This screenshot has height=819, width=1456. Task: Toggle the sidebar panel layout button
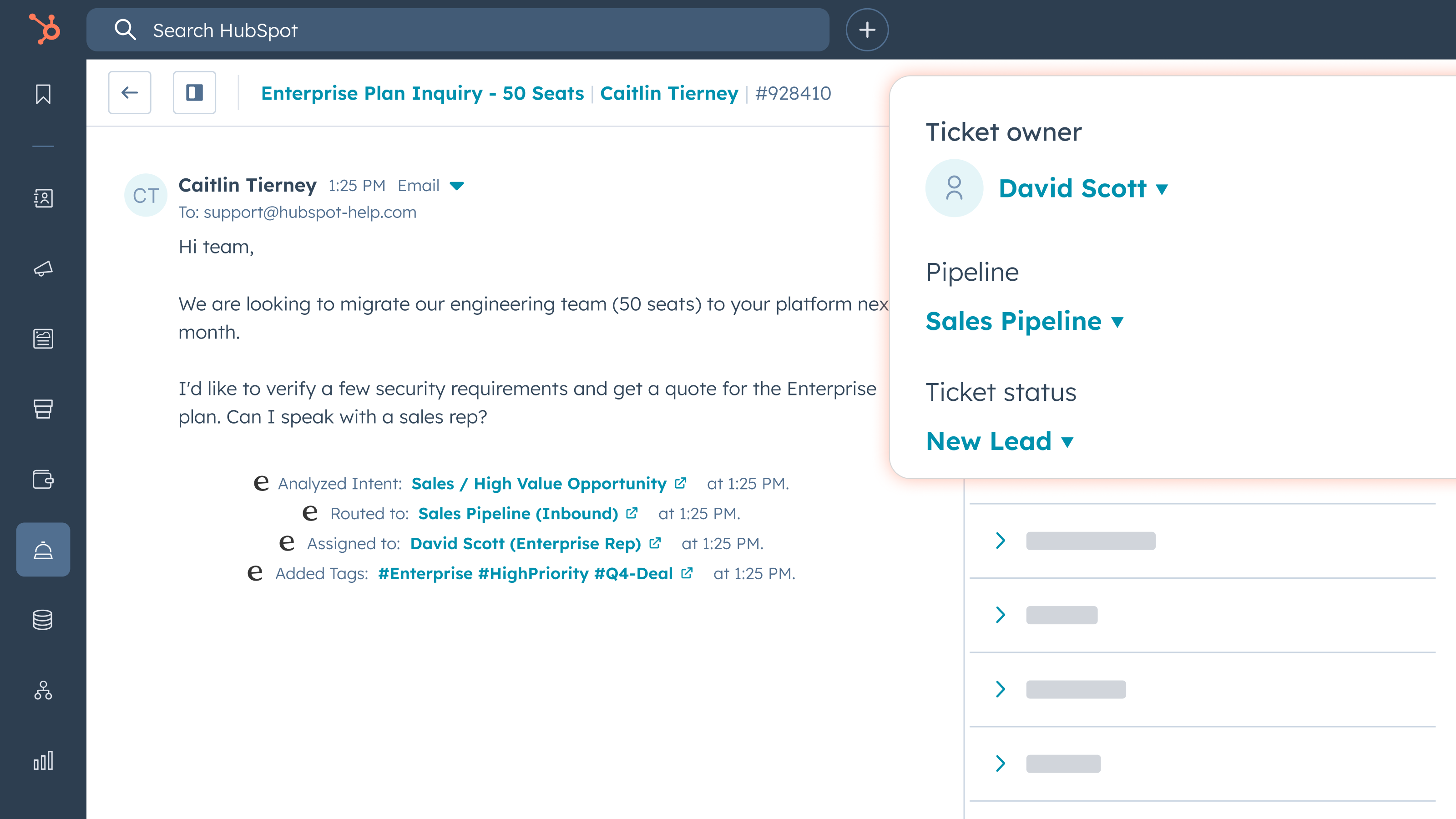coord(194,93)
